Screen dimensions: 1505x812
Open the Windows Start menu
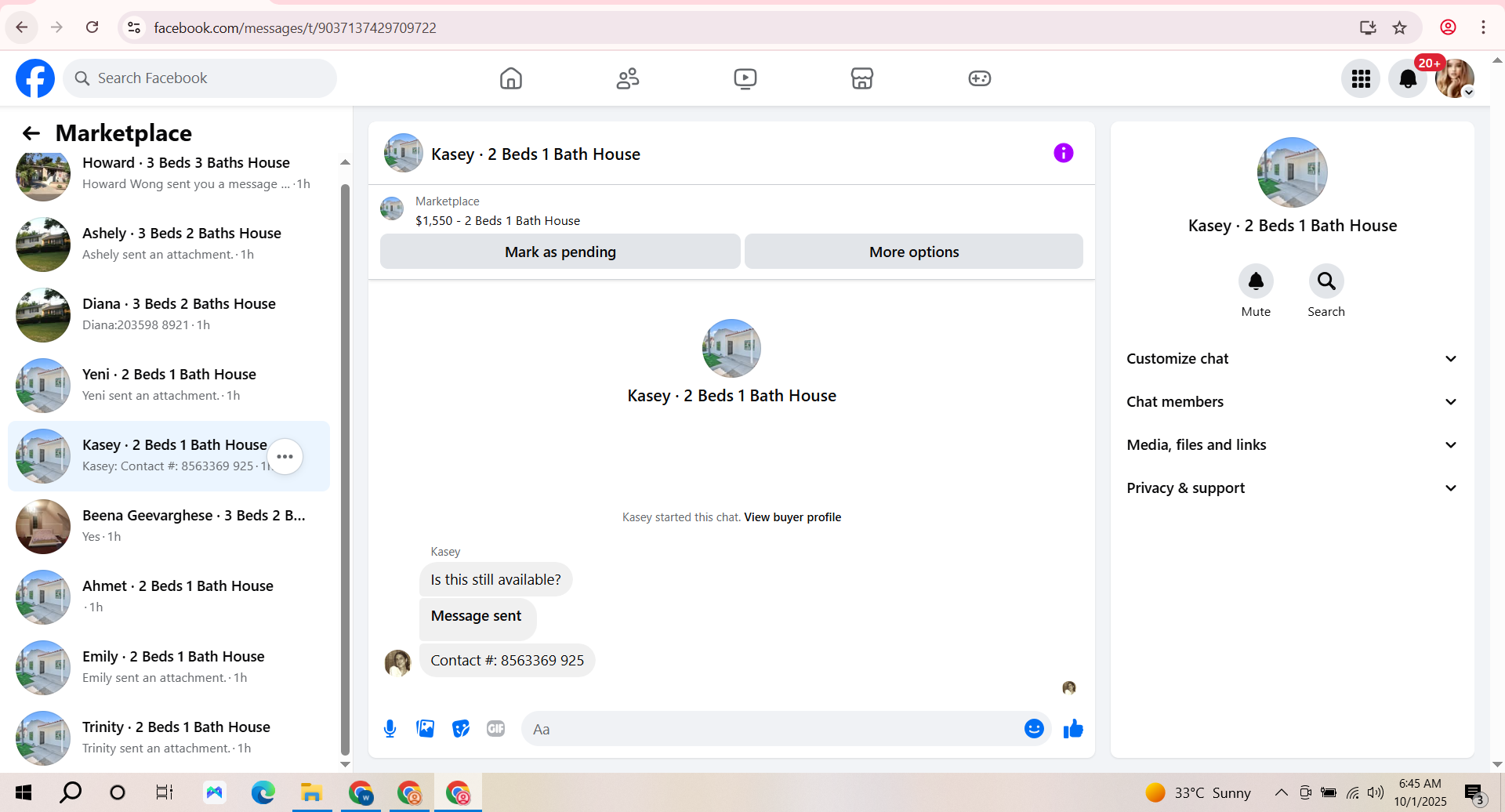click(x=24, y=792)
